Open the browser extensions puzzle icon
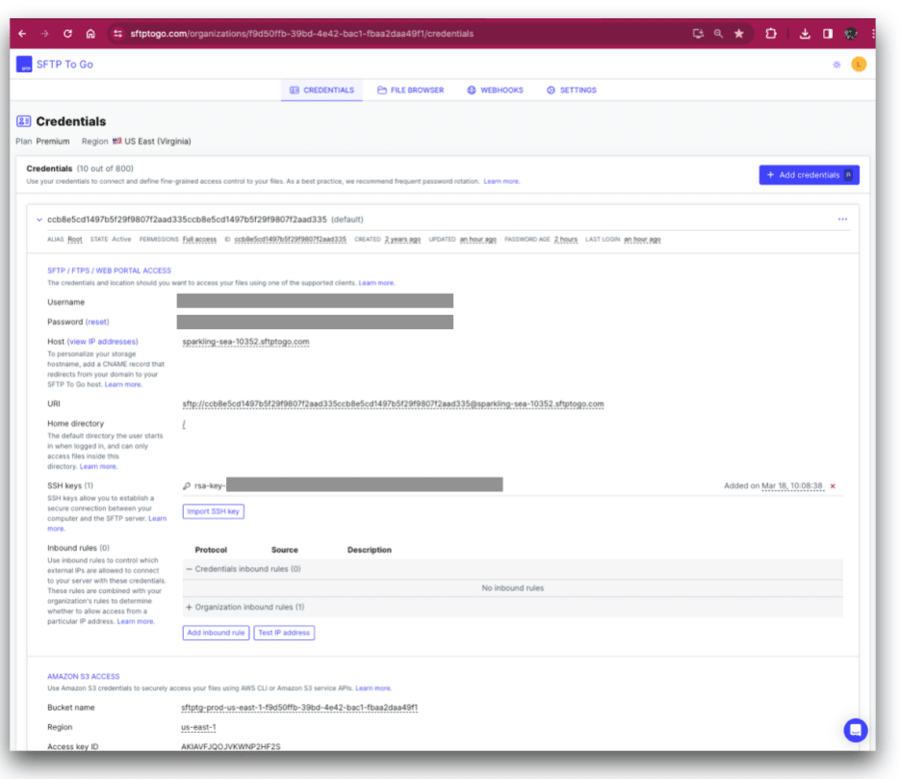This screenshot has width=900, height=779. tap(771, 32)
